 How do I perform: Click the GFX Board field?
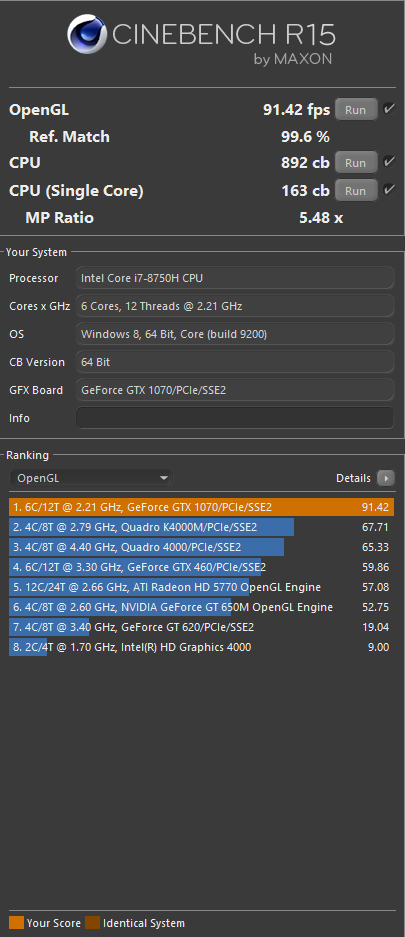coord(235,390)
